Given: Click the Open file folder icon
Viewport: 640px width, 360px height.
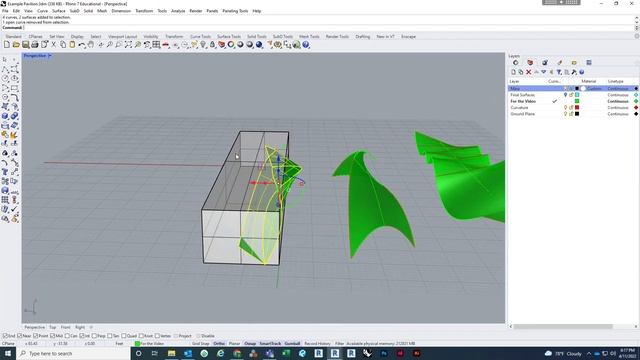Looking at the screenshot, I should click(16, 45).
